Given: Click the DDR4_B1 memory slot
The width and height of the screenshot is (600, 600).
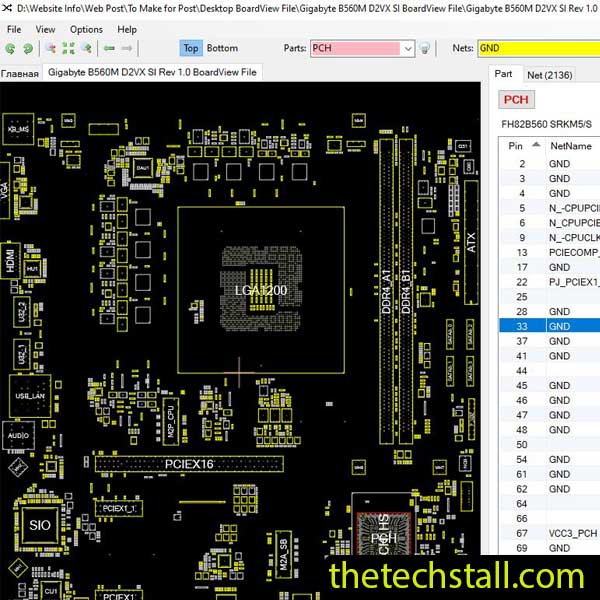Looking at the screenshot, I should 406,292.
